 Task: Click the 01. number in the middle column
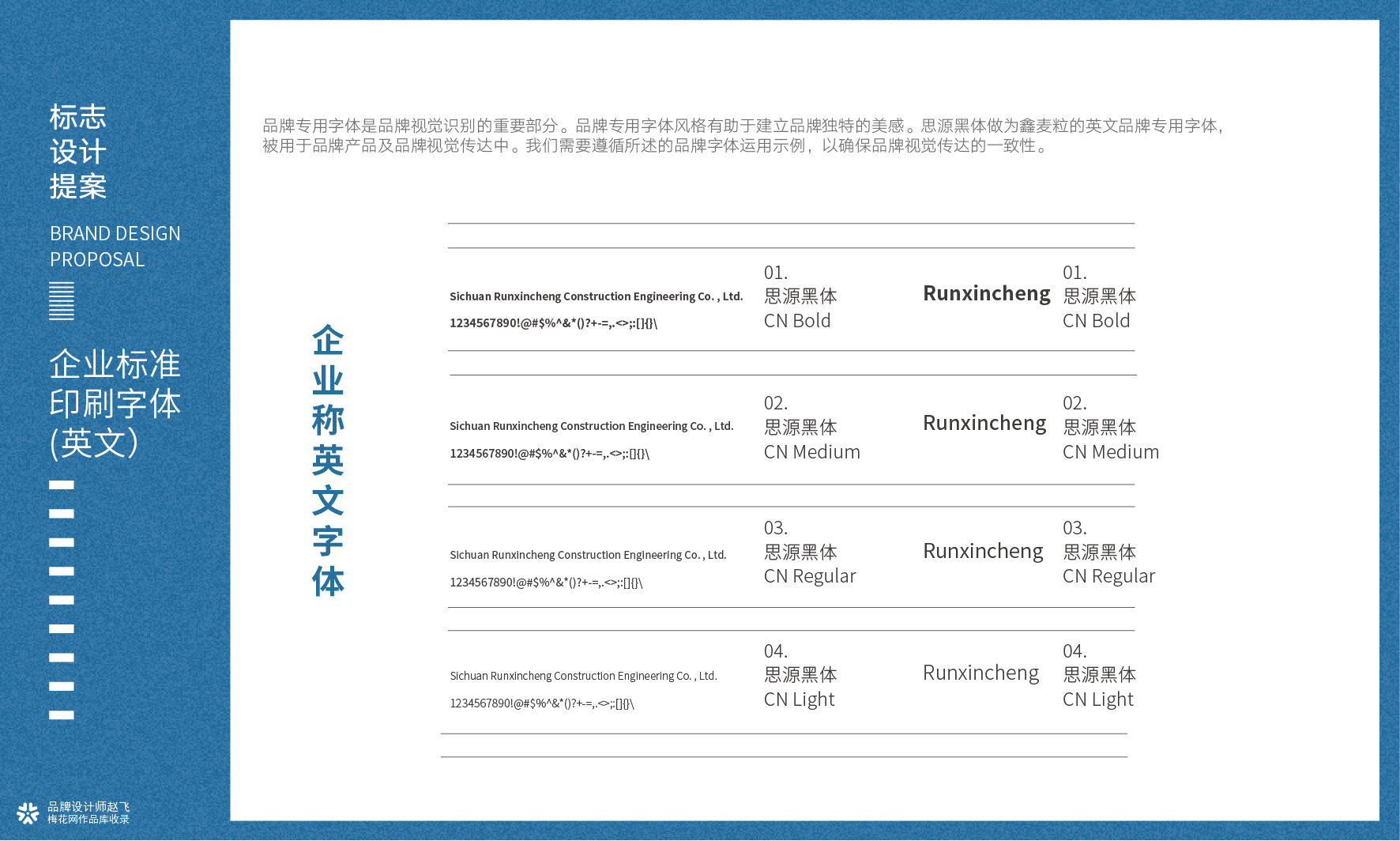(776, 273)
